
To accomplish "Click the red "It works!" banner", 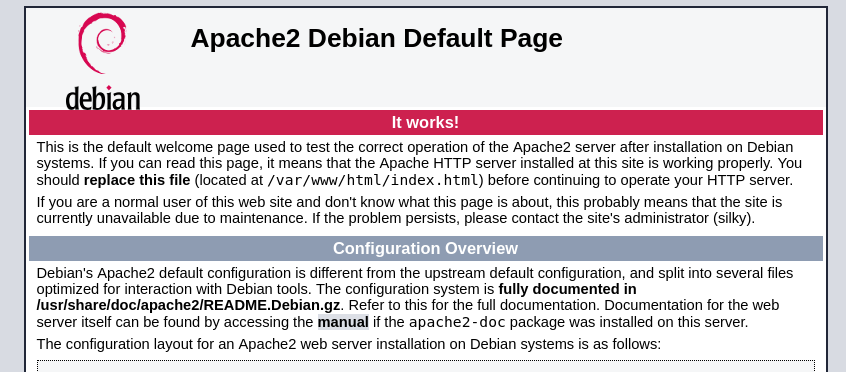I will click(x=426, y=123).
